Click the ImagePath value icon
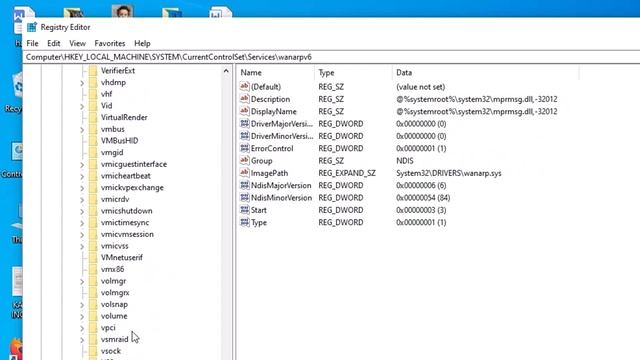The image size is (640, 360). tap(244, 172)
